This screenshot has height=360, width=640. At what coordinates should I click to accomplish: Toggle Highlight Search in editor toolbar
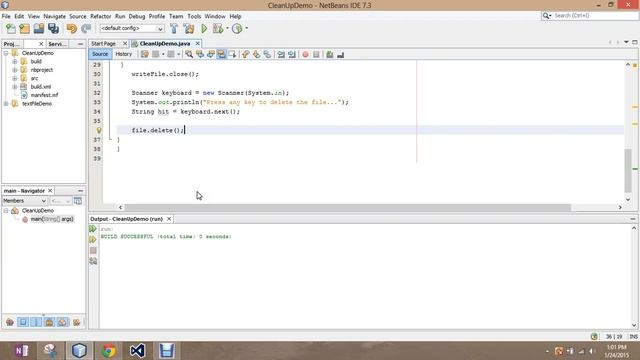coord(221,54)
